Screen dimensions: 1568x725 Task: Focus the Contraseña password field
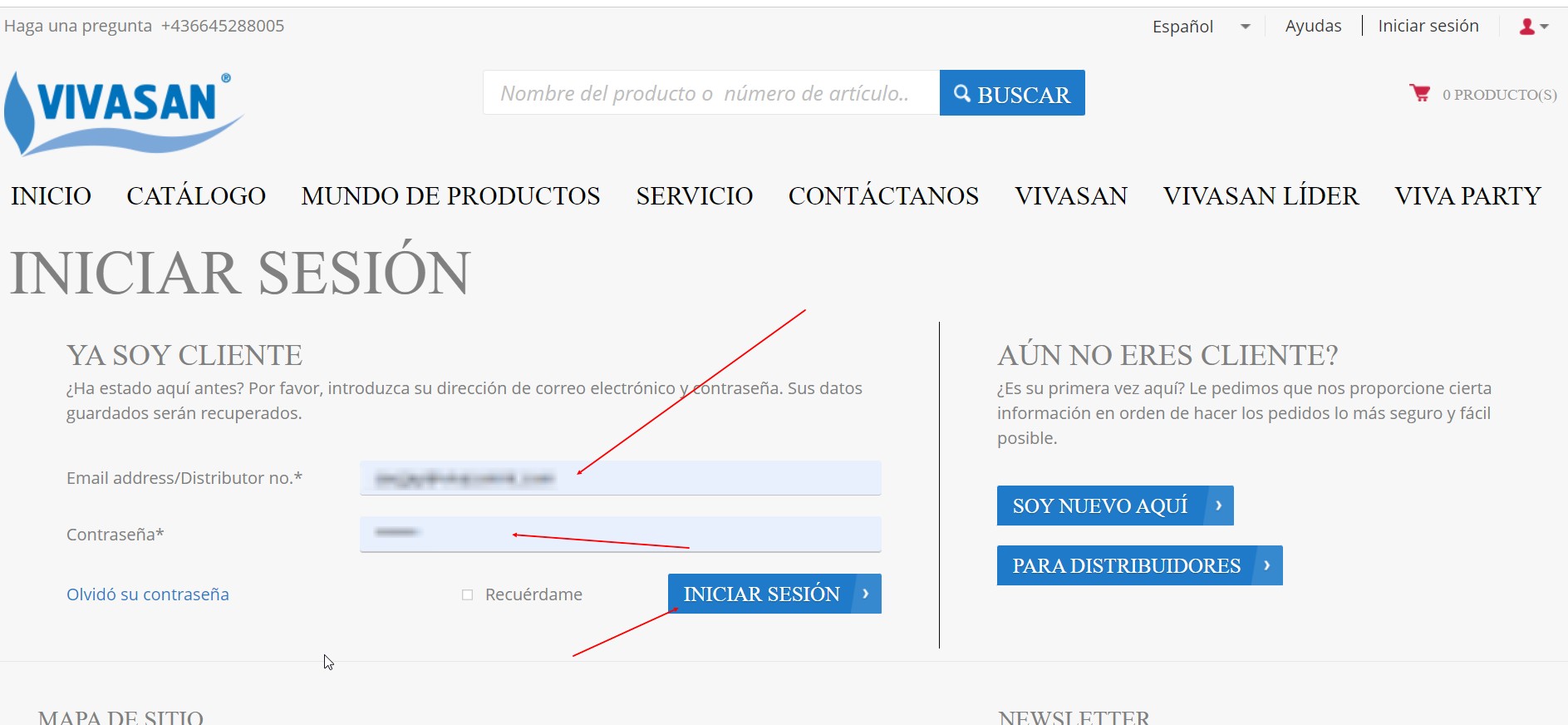pos(621,534)
